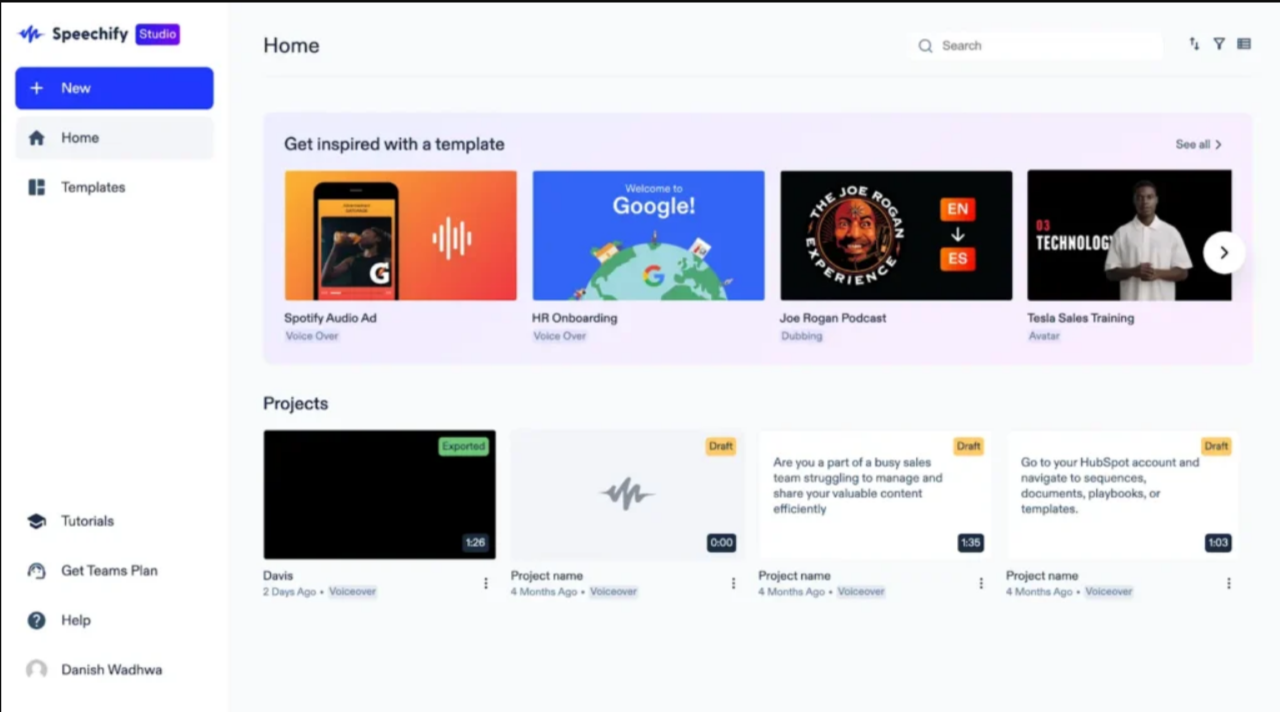This screenshot has height=712, width=1280.
Task: Click the Dubbing tag under Joe Rogan Podcast
Action: pyautogui.click(x=802, y=336)
